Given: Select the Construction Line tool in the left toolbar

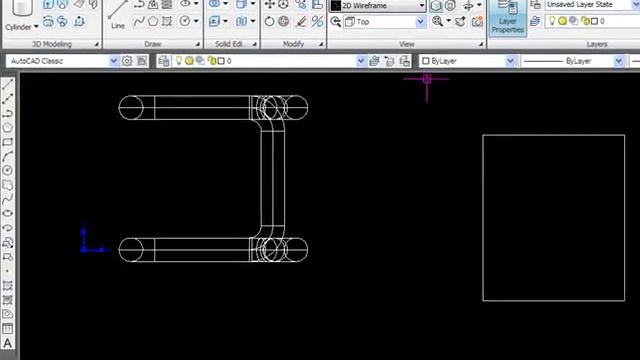Looking at the screenshot, I should (x=8, y=99).
